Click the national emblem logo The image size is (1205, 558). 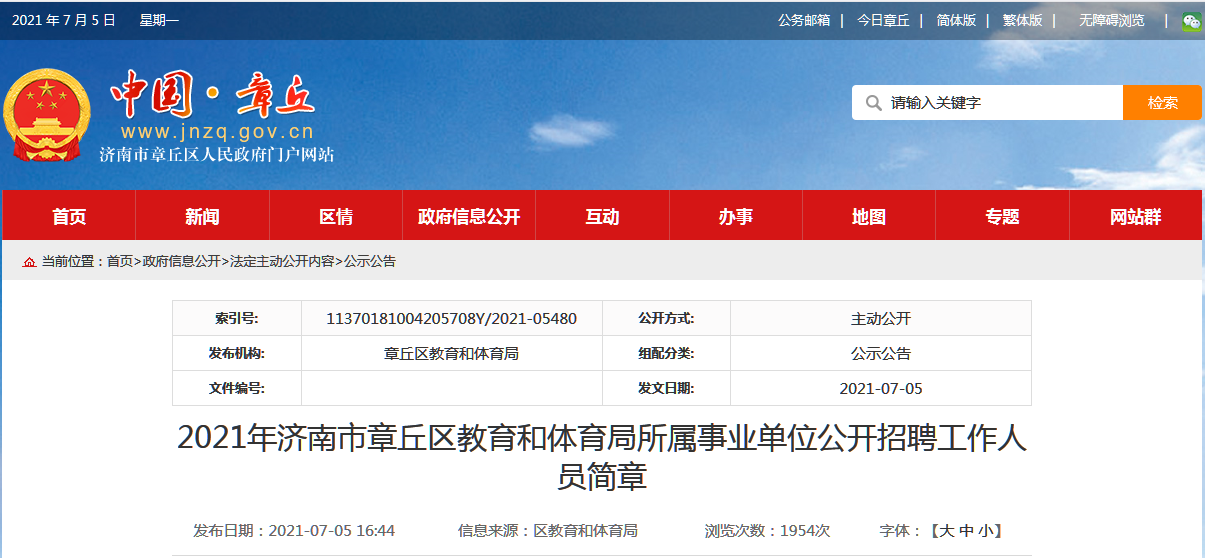[46, 116]
